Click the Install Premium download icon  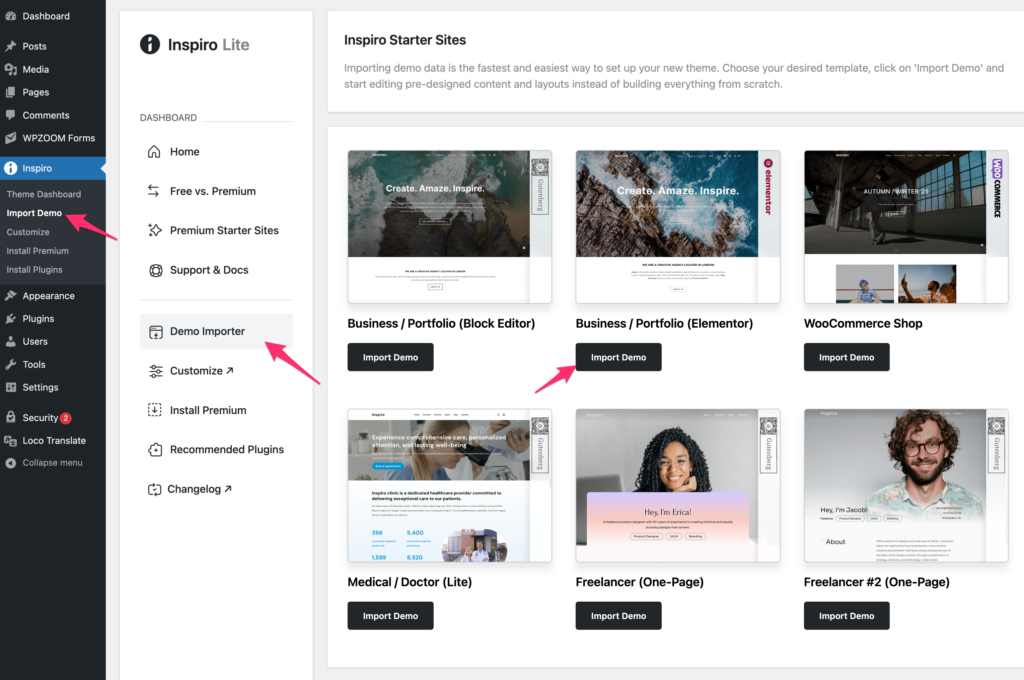tap(155, 410)
